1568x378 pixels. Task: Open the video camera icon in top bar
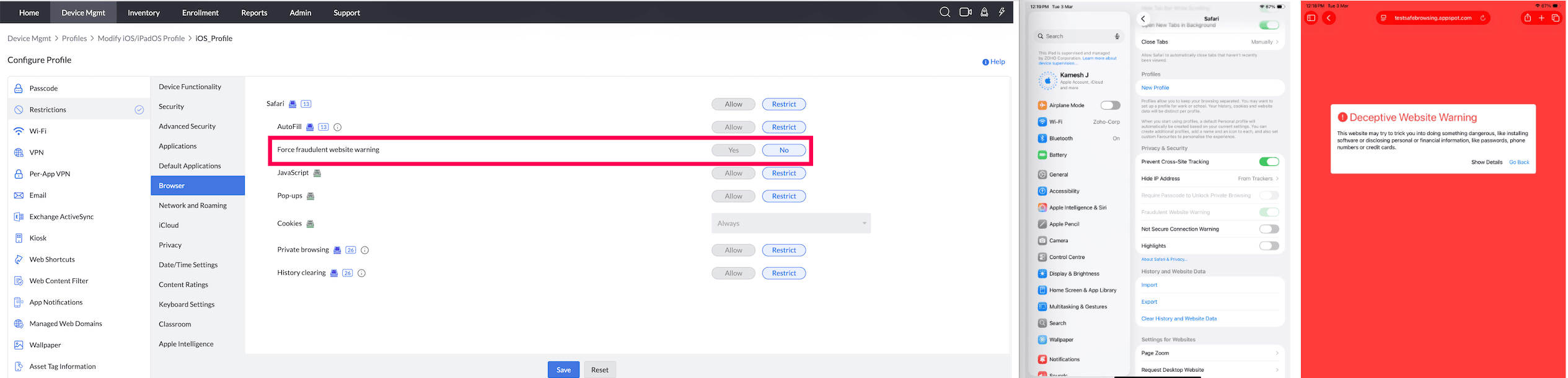coord(965,12)
